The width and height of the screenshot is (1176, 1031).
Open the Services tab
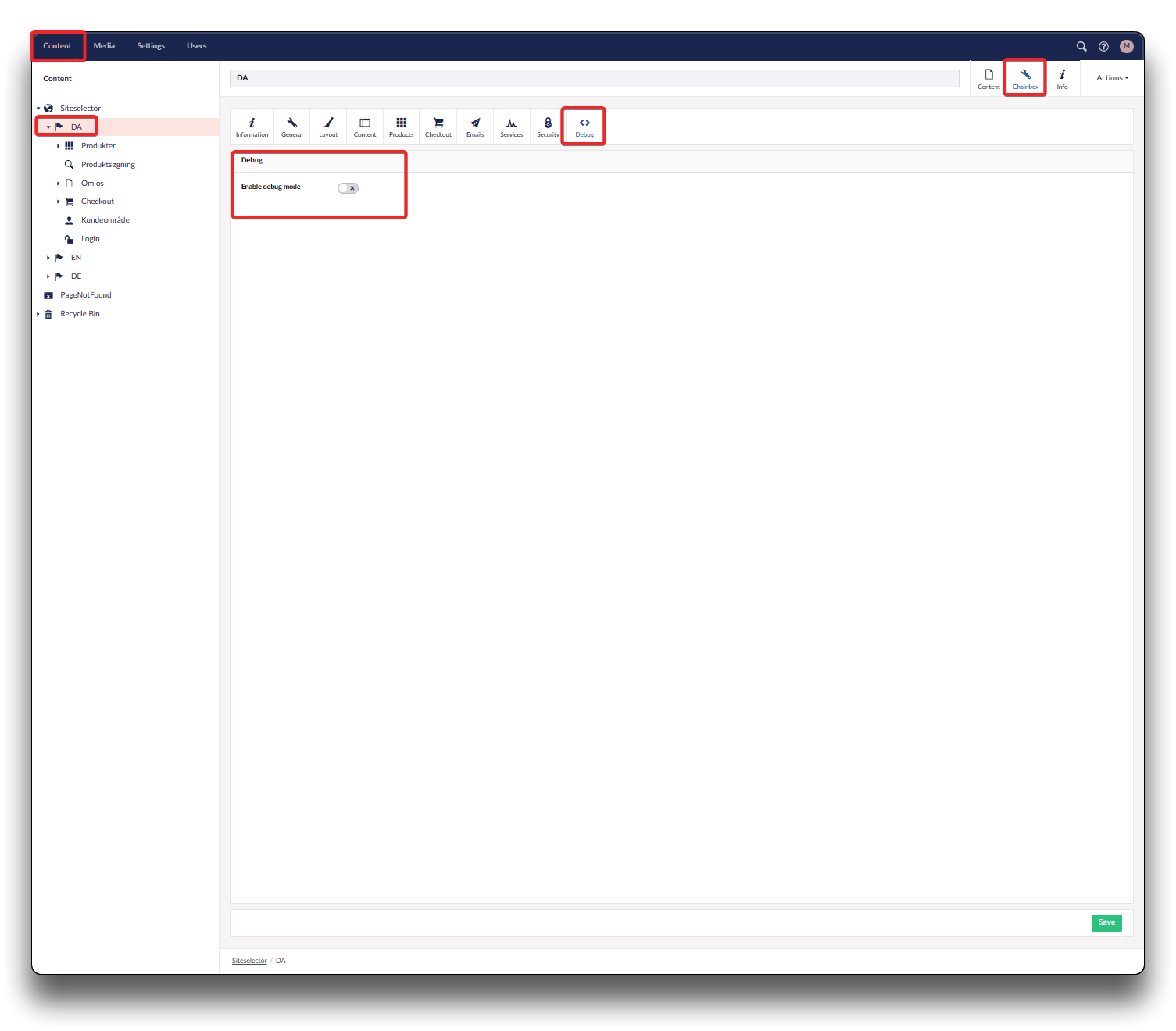click(x=512, y=127)
